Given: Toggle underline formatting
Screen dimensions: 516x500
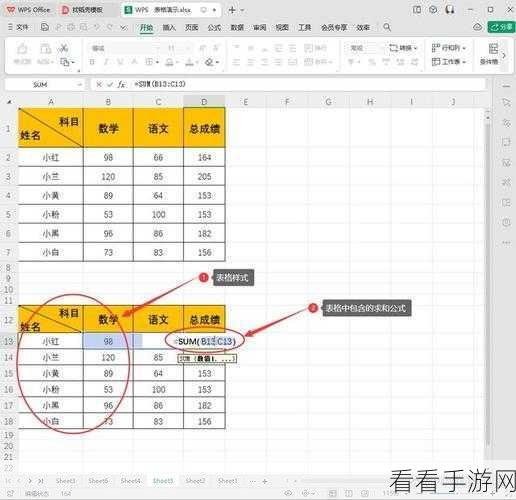Looking at the screenshot, I should 120,62.
